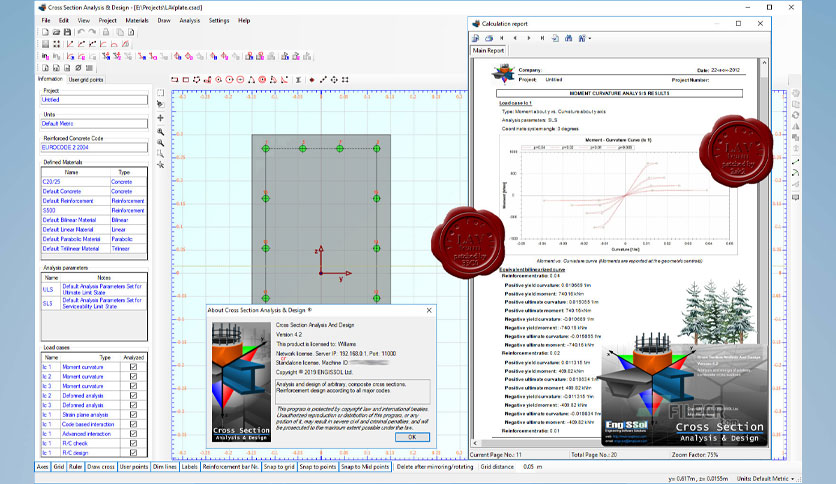Toggle Snap to Mid points option
The image size is (836, 484).
point(365,466)
